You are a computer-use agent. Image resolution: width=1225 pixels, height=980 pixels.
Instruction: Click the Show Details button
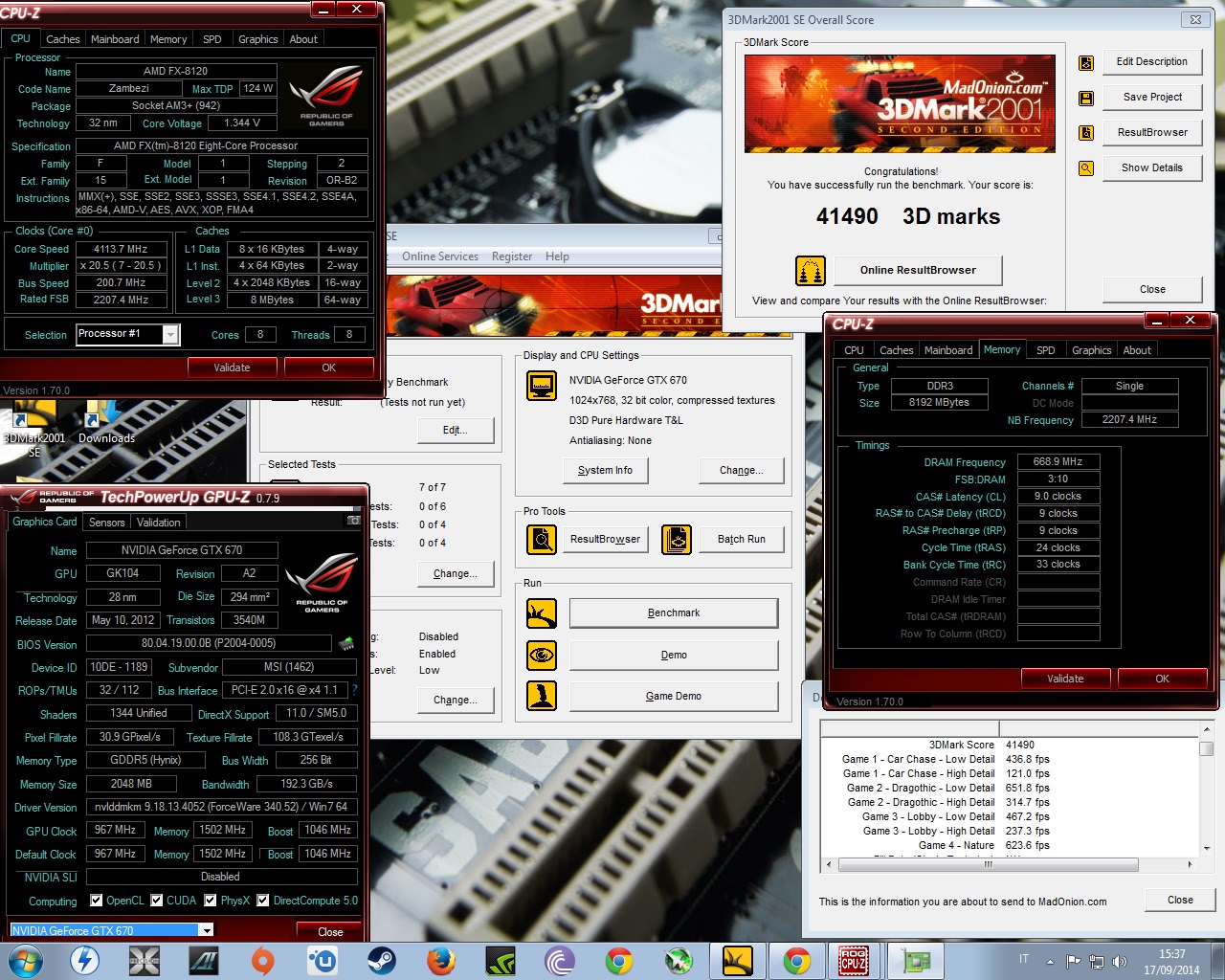pyautogui.click(x=1152, y=167)
